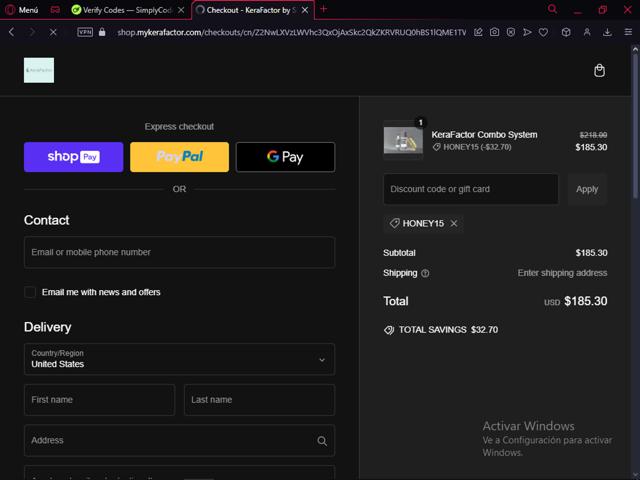This screenshot has height=480, width=640.
Task: Click the KeraFactor store logo
Action: [39, 70]
